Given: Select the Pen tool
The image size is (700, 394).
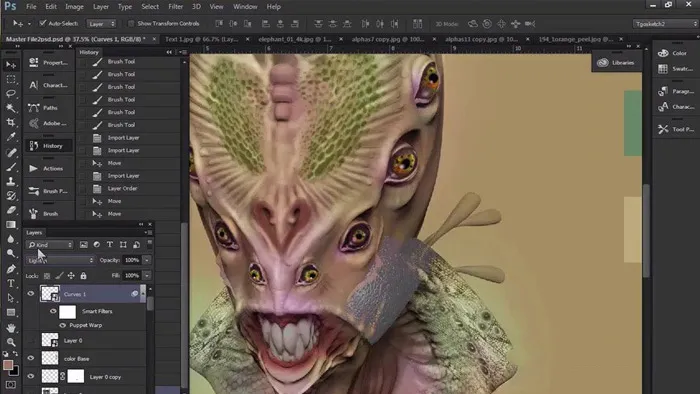Looking at the screenshot, I should [x=11, y=269].
